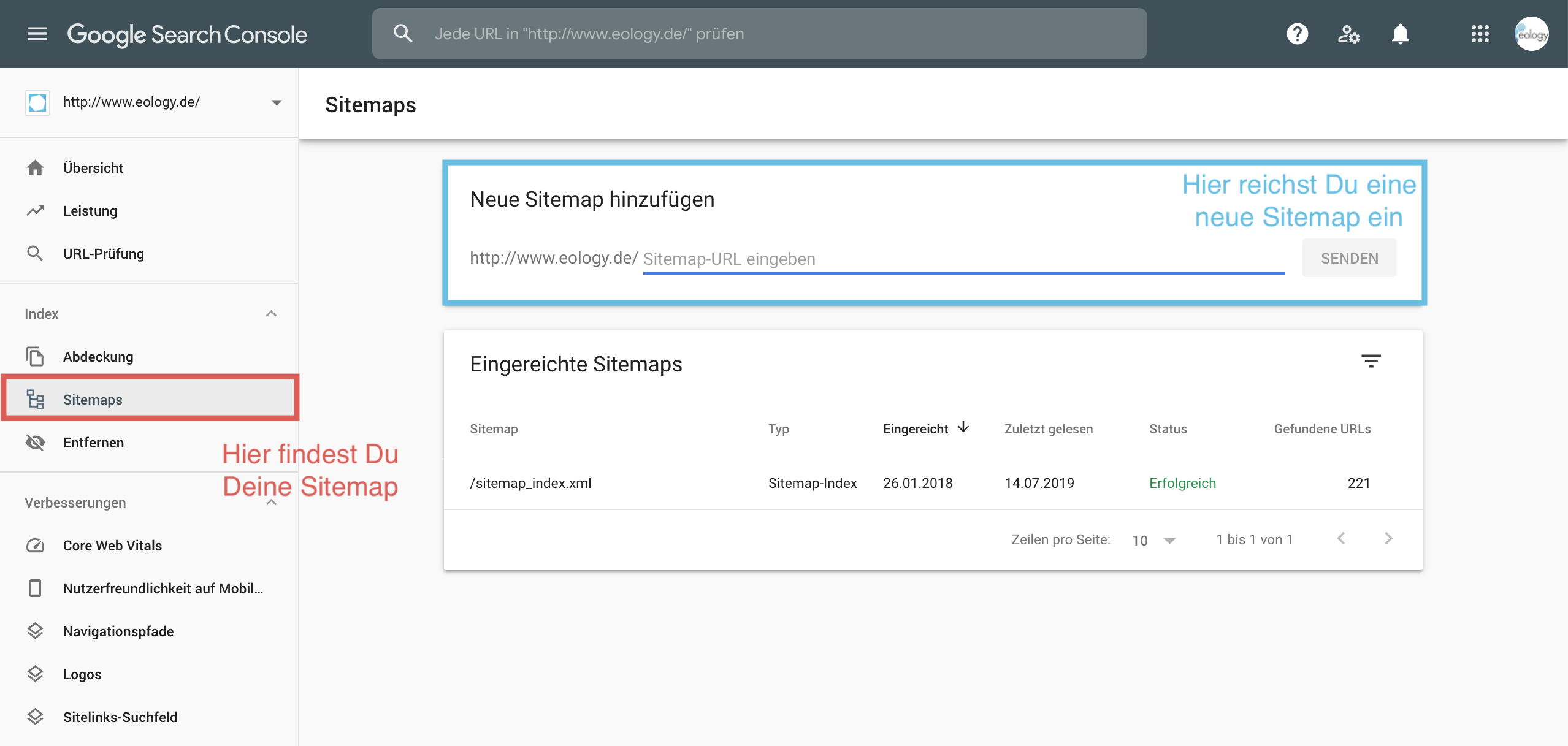Open the Google apps grid

1480,34
